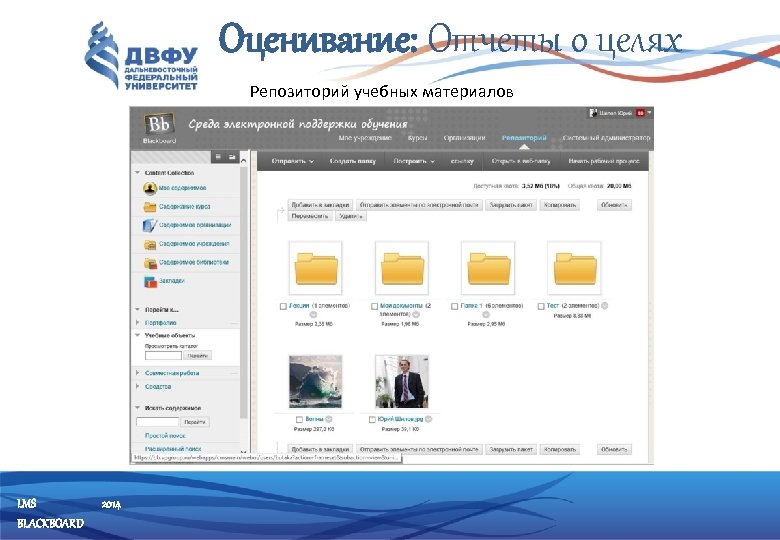Open the Построить dropdown menu
This screenshot has width=780, height=540.
point(414,161)
